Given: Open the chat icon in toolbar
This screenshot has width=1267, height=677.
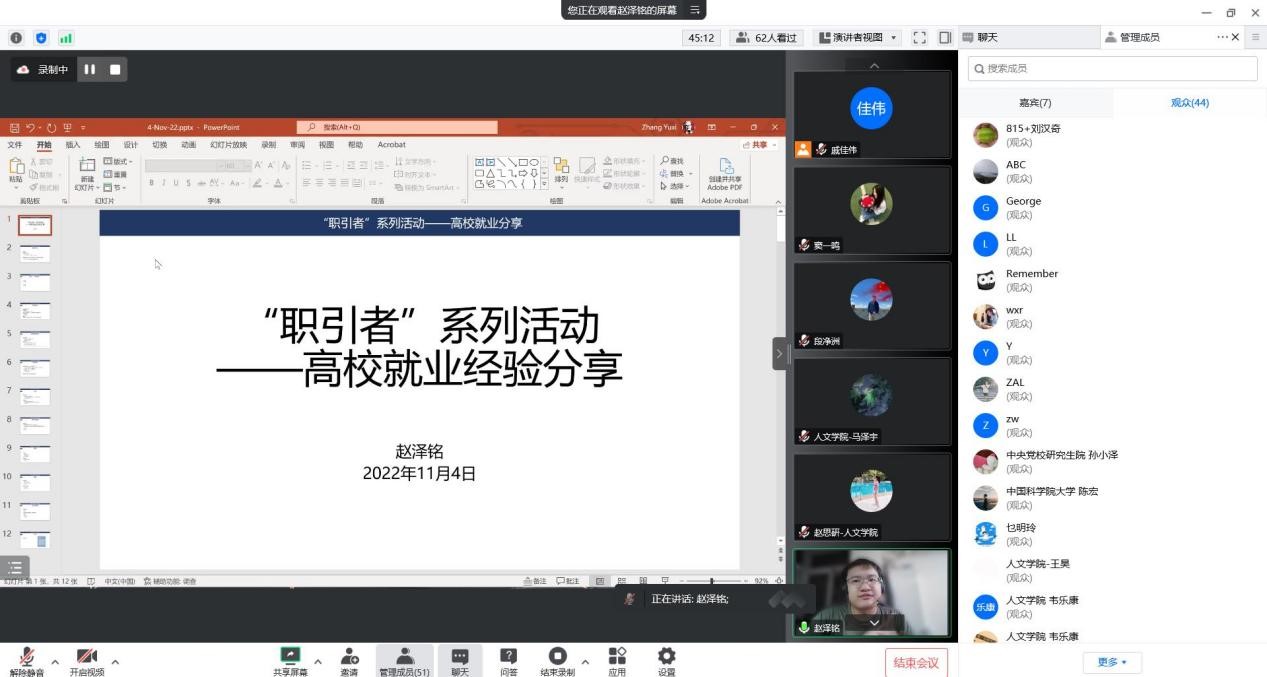Looking at the screenshot, I should (x=459, y=656).
